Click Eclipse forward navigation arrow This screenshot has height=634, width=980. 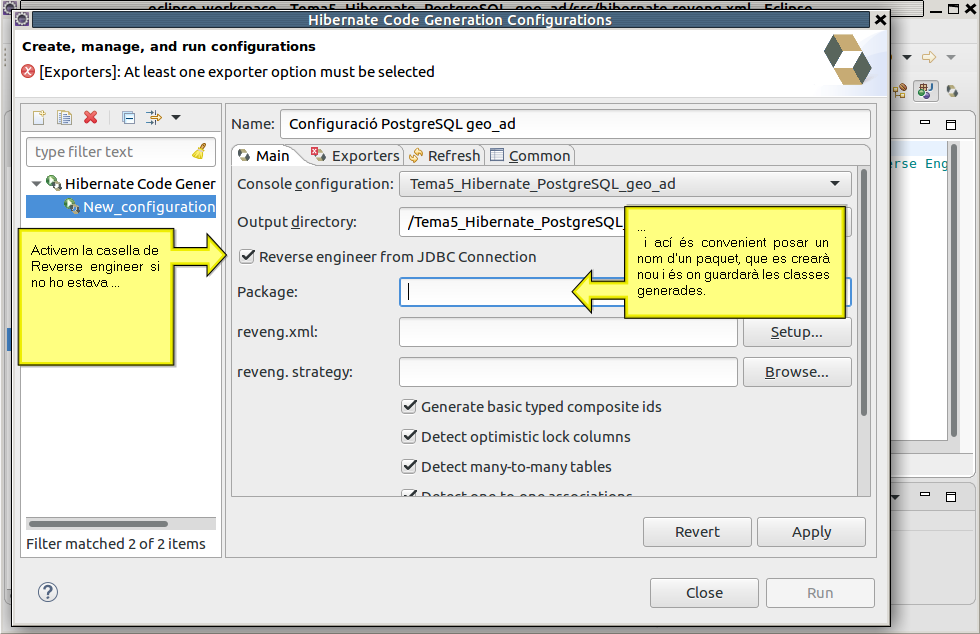pos(929,57)
